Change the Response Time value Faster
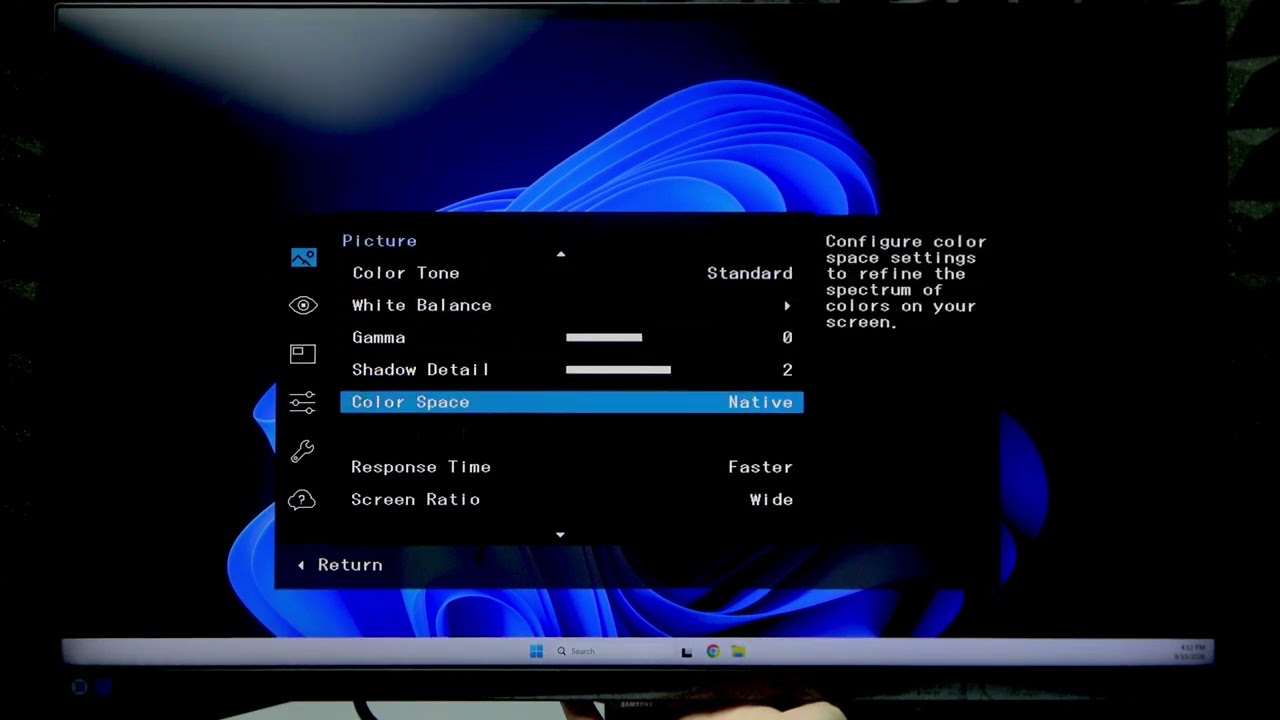 761,467
